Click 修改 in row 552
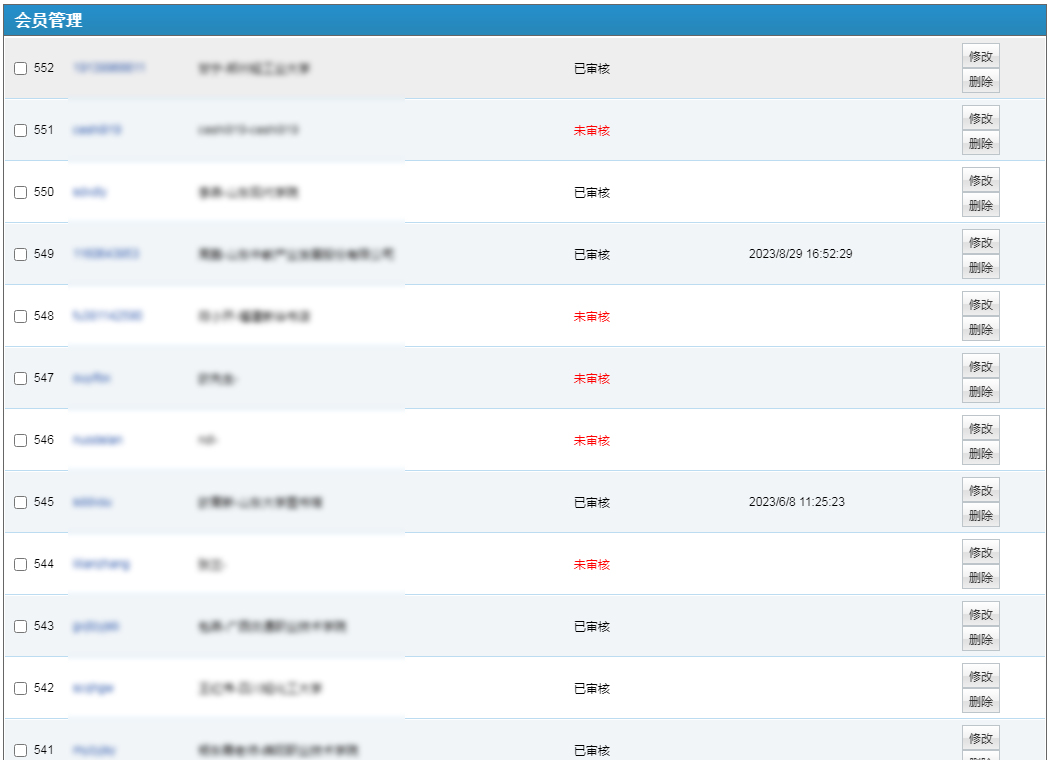Image resolution: width=1052 pixels, height=760 pixels. 980,56
